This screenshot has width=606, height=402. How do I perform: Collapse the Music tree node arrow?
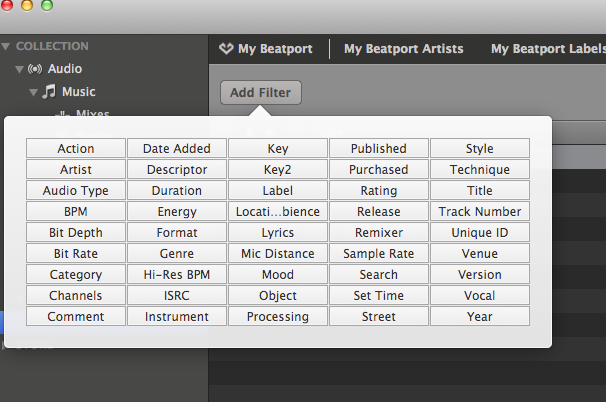[33, 92]
